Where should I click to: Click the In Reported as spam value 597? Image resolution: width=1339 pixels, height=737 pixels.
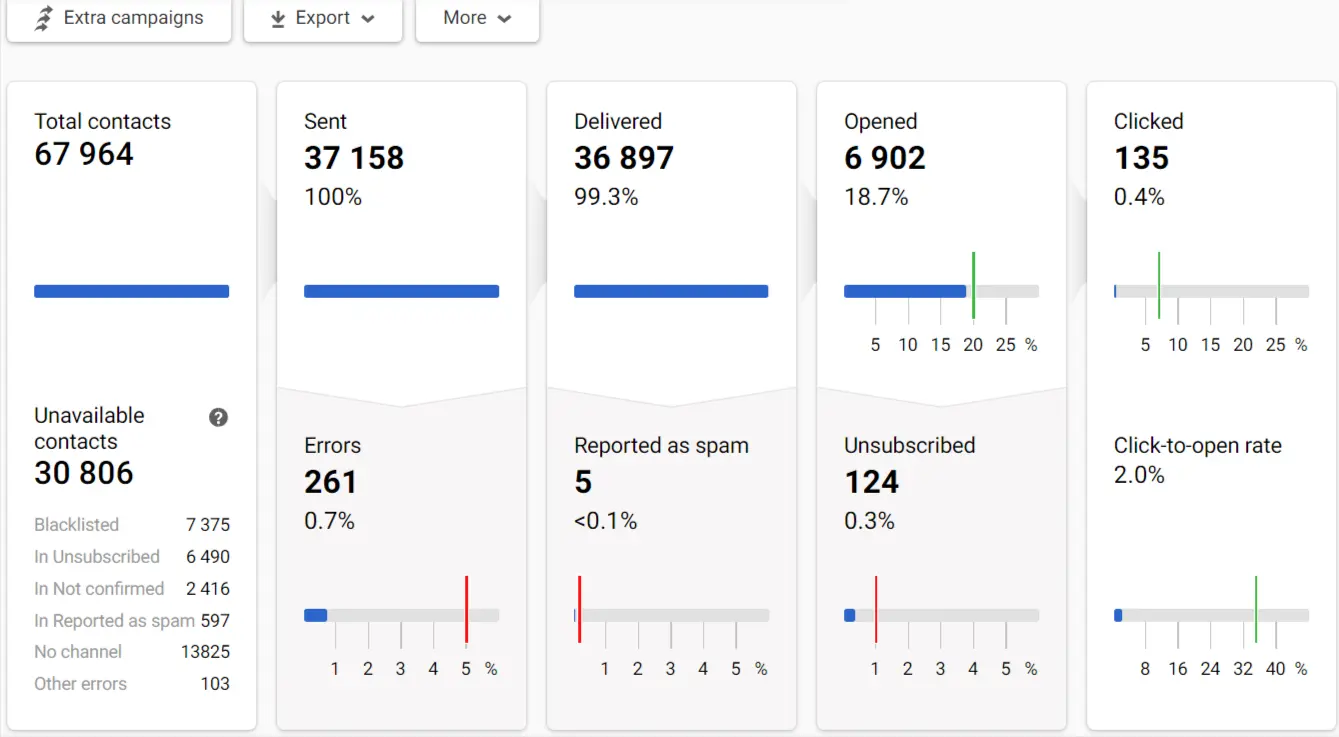pos(215,620)
